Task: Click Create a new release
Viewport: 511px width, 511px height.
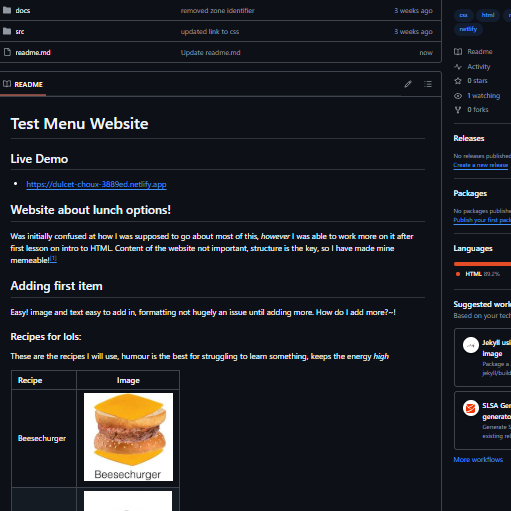Action: tap(481, 165)
